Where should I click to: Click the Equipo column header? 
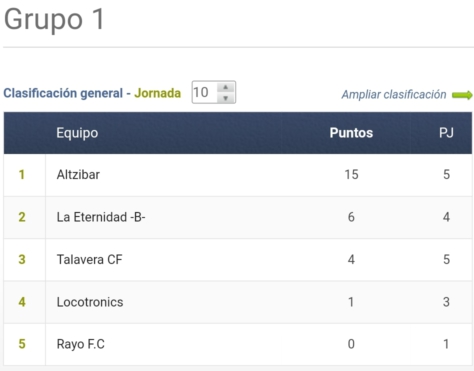[x=77, y=133]
